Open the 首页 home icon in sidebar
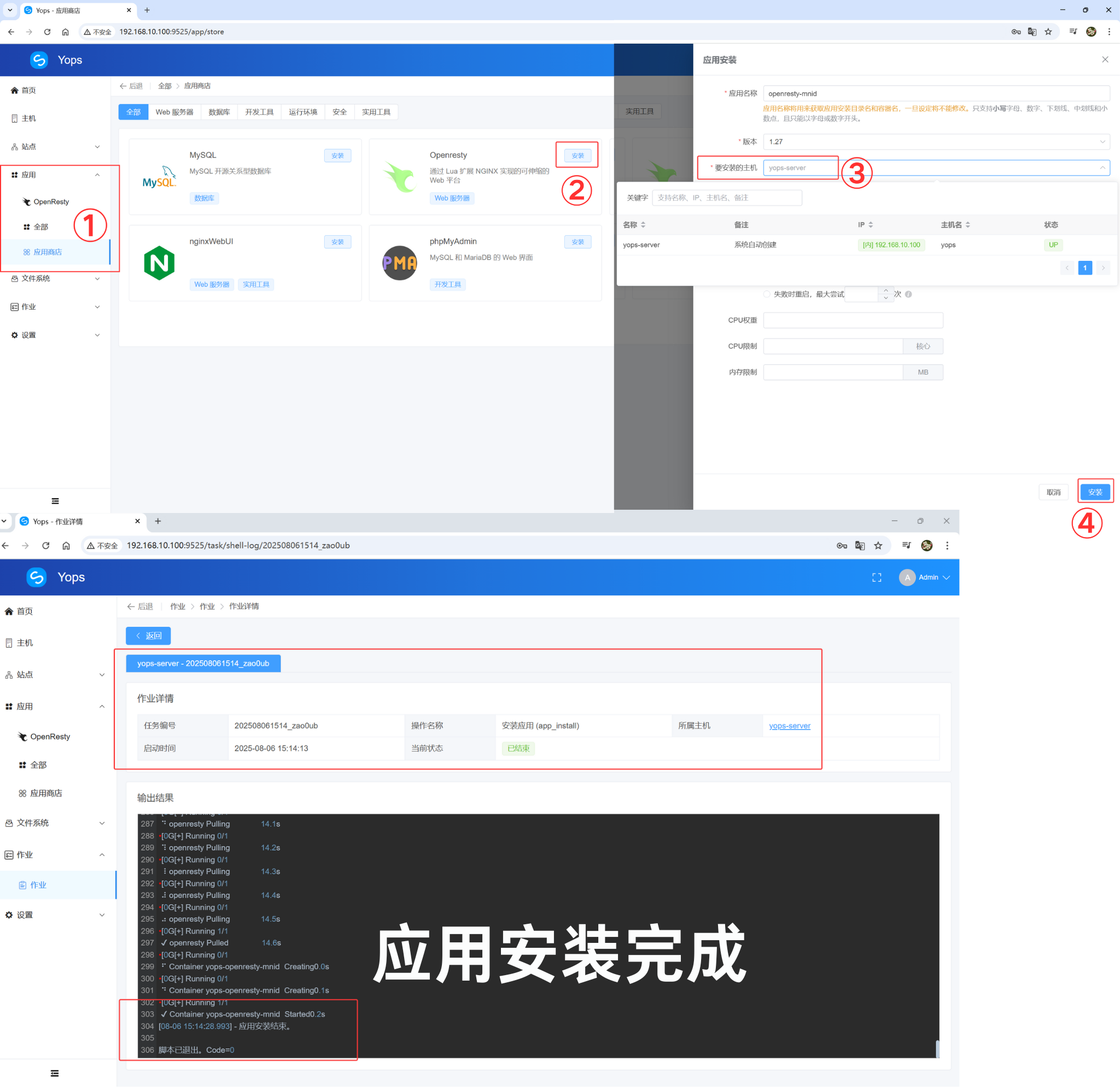1120x1090 pixels. (15, 90)
